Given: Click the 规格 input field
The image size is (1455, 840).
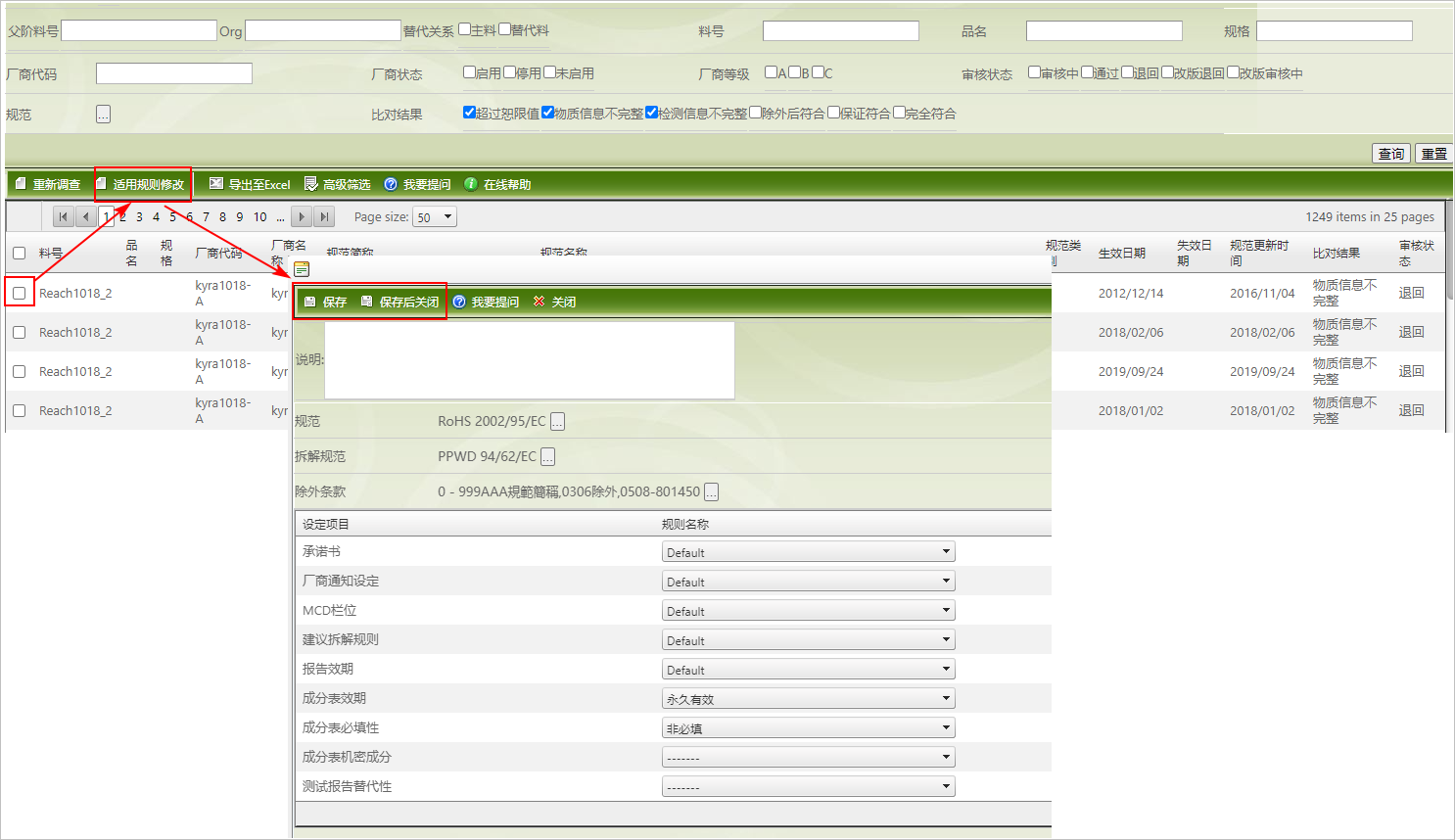Looking at the screenshot, I should pos(1335,30).
